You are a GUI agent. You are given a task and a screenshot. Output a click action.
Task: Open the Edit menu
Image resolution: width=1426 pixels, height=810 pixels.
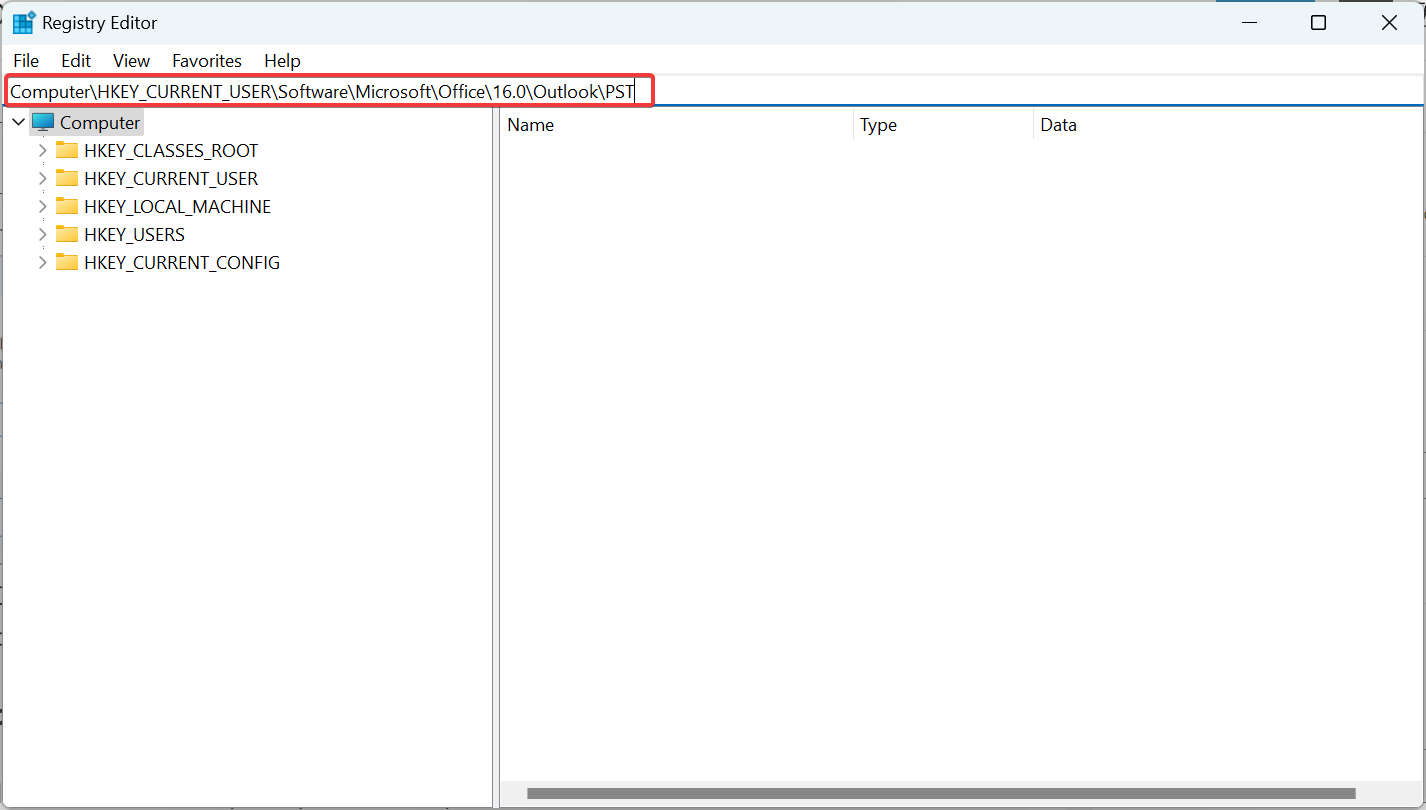[x=76, y=61]
